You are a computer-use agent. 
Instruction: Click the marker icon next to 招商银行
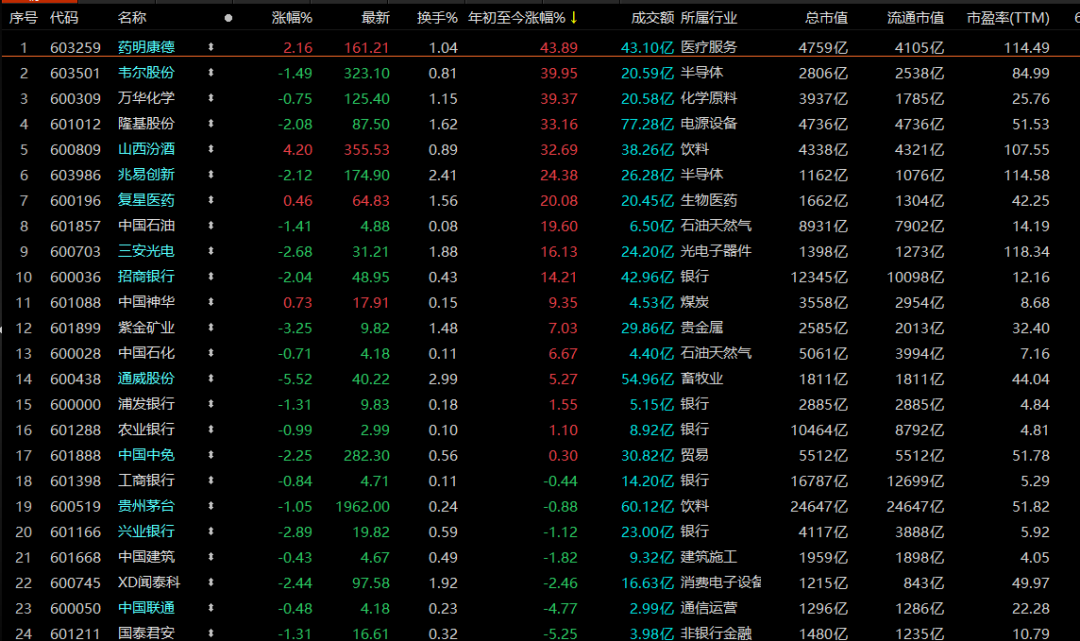(x=211, y=276)
